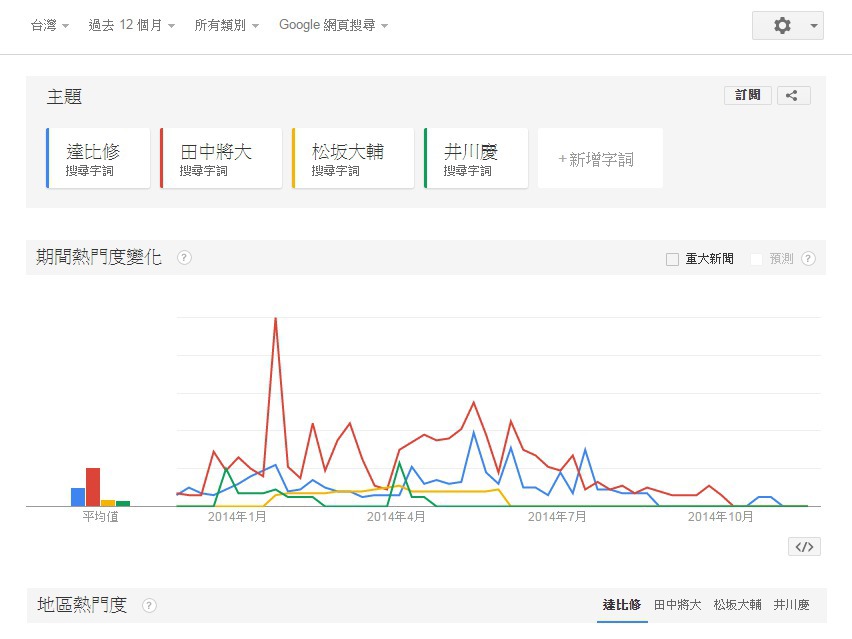This screenshot has width=852, height=639.
Task: Click the green average bar
Action: 123,504
